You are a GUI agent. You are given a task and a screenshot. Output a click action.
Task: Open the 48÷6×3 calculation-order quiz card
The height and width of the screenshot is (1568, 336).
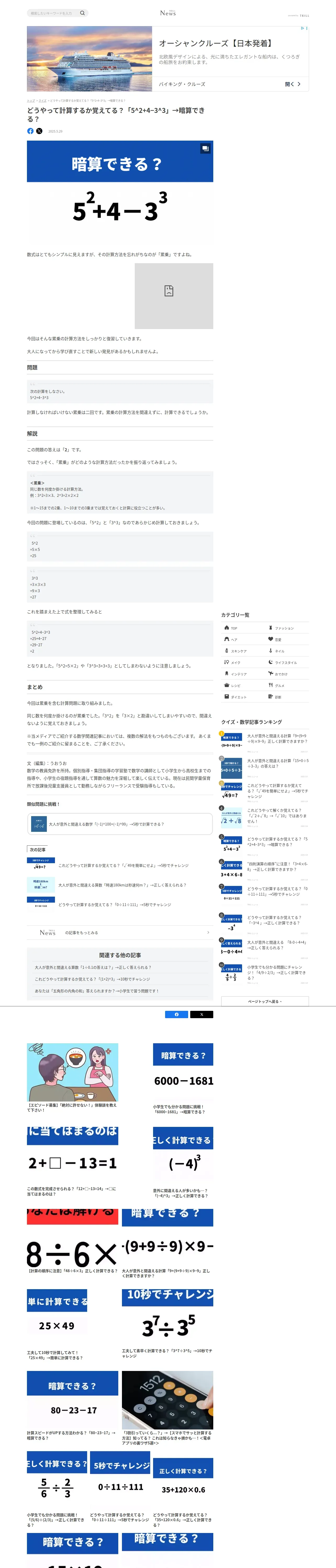(x=72, y=1241)
